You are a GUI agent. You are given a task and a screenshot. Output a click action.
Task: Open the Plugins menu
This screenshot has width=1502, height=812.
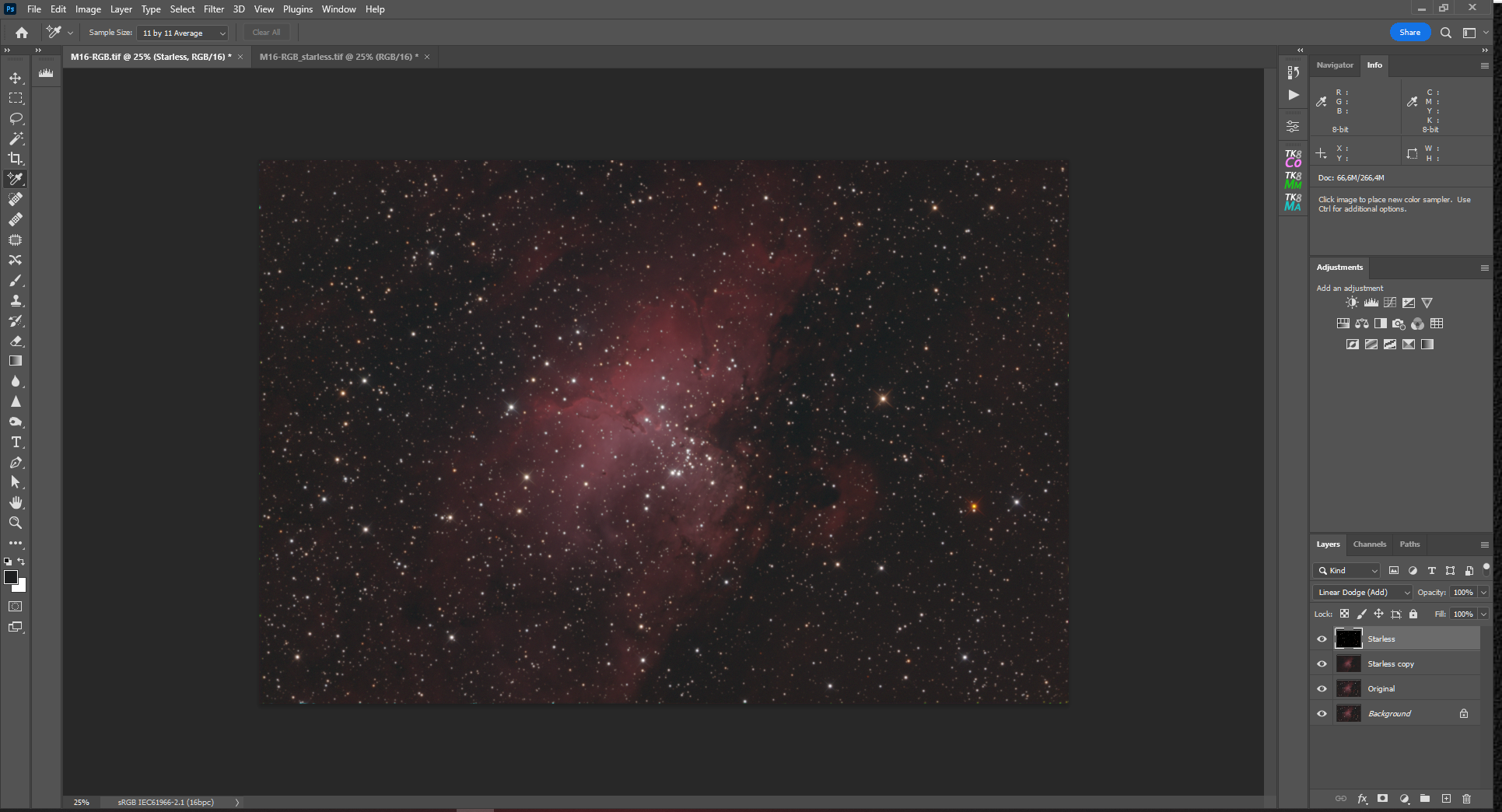[x=297, y=9]
